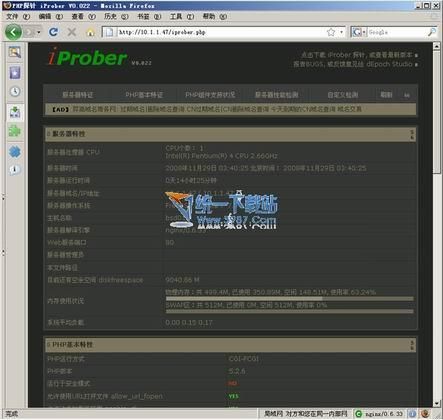Click the scrollbar up arrow

click(437, 46)
